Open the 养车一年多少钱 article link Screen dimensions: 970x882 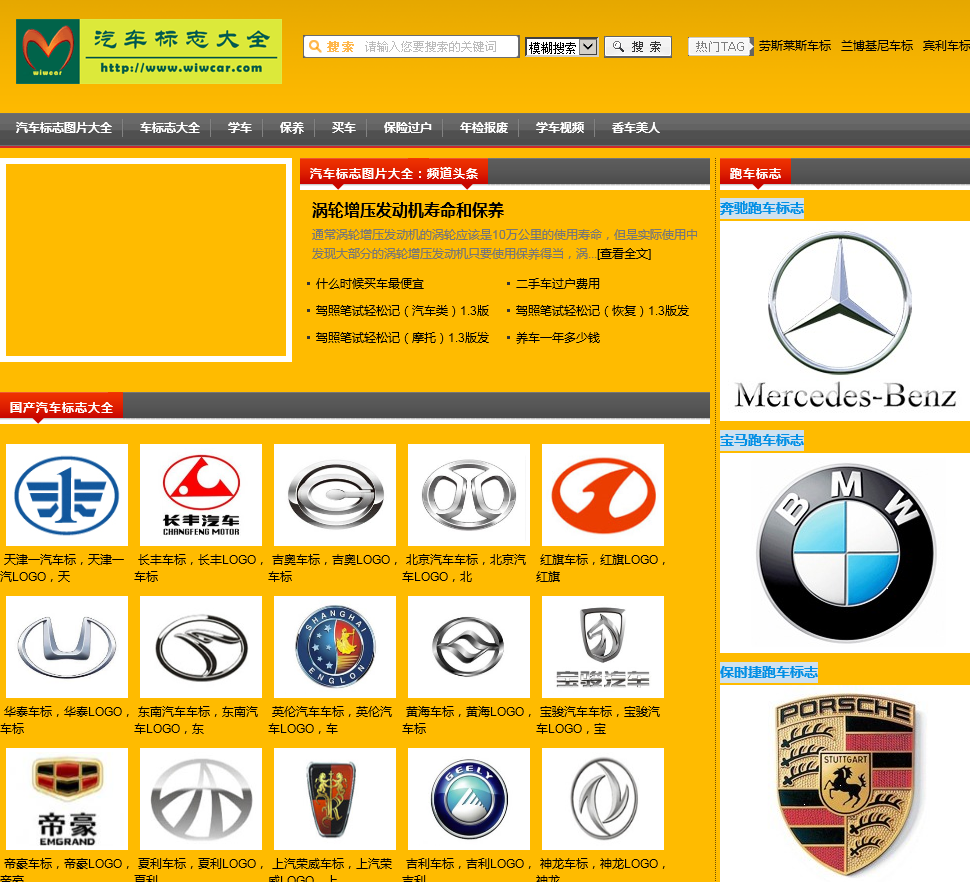click(x=557, y=338)
